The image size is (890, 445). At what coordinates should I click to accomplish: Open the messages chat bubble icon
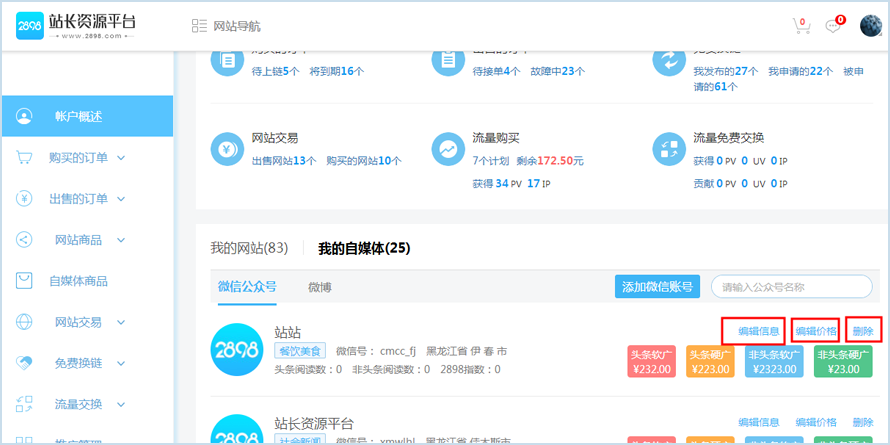(x=832, y=26)
